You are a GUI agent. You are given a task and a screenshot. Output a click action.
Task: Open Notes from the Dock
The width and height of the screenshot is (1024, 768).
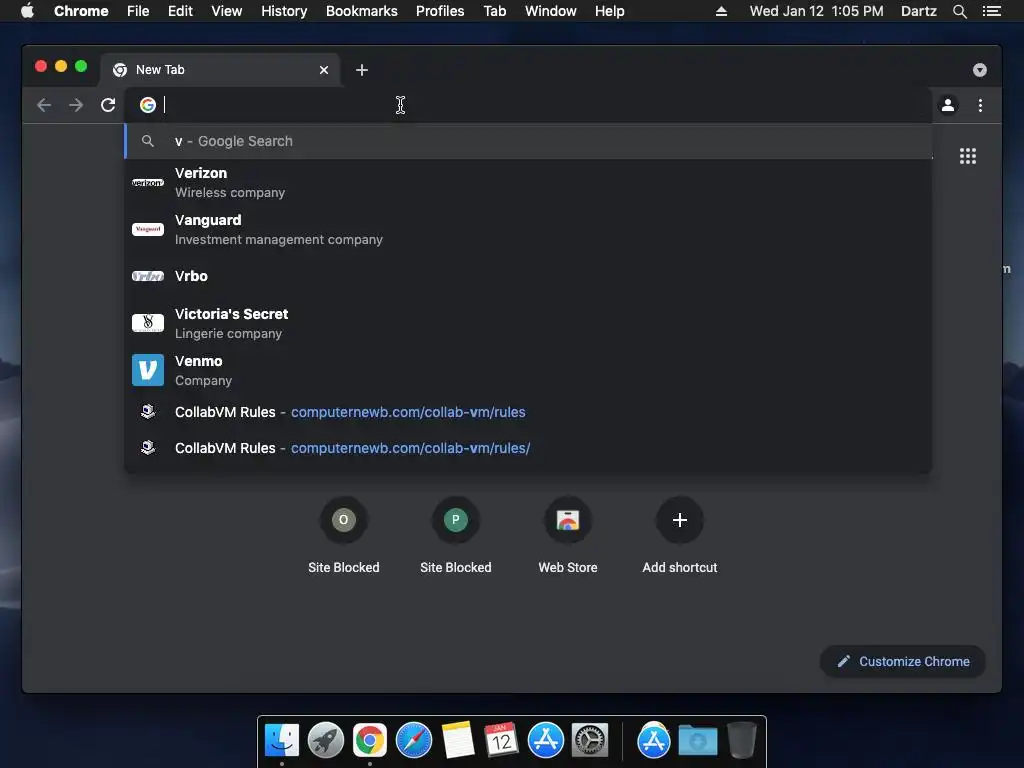click(x=458, y=741)
